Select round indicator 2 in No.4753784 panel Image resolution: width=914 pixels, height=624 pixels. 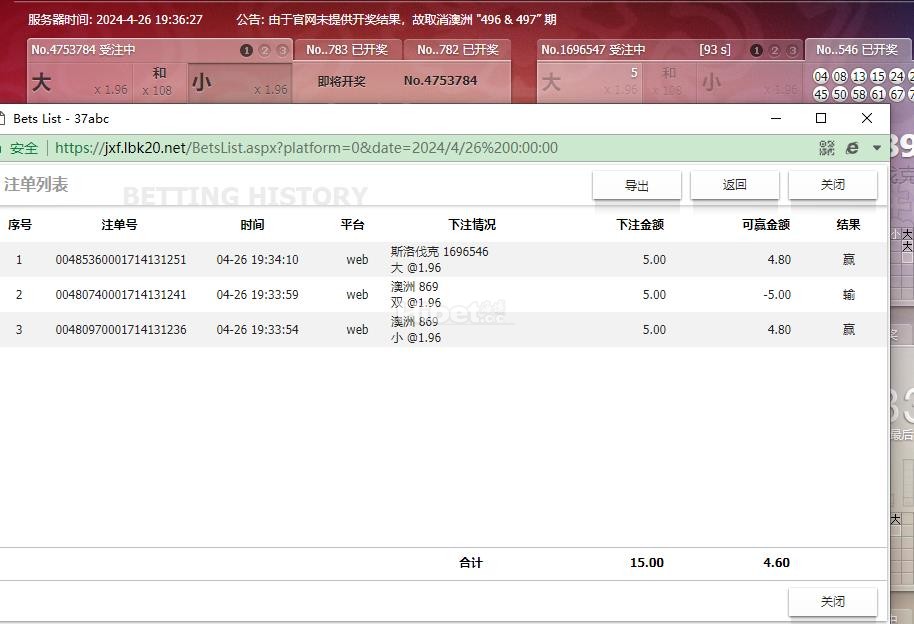(x=265, y=51)
